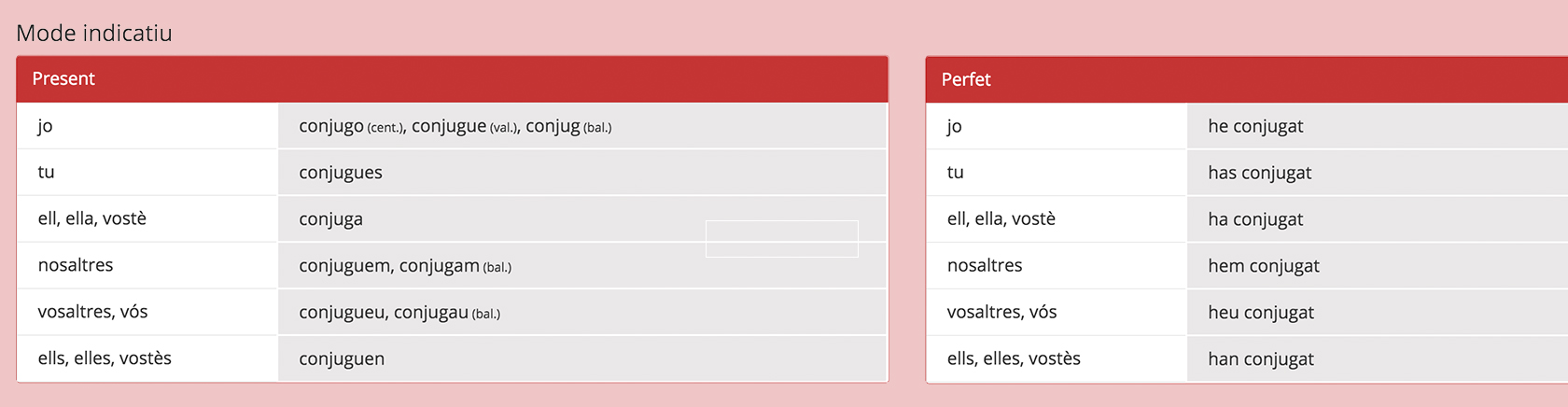Image resolution: width=1568 pixels, height=407 pixels.
Task: Click the nosaltres pronoun in Present table
Action: [x=76, y=265]
